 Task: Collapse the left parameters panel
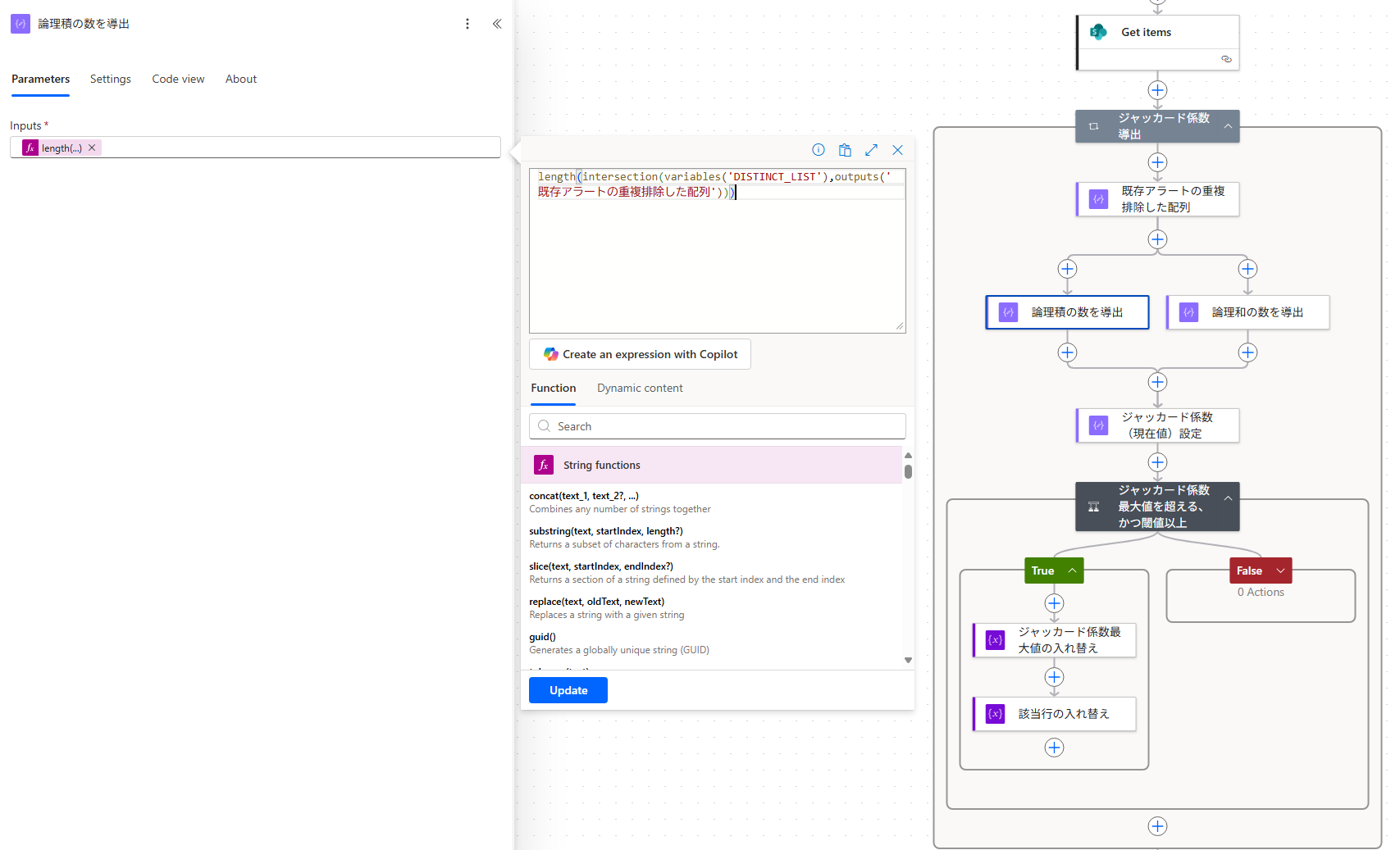tap(497, 24)
